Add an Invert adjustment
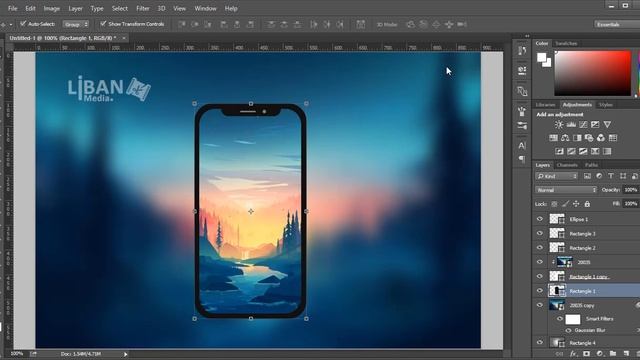This screenshot has height=360, width=640. click(x=559, y=151)
